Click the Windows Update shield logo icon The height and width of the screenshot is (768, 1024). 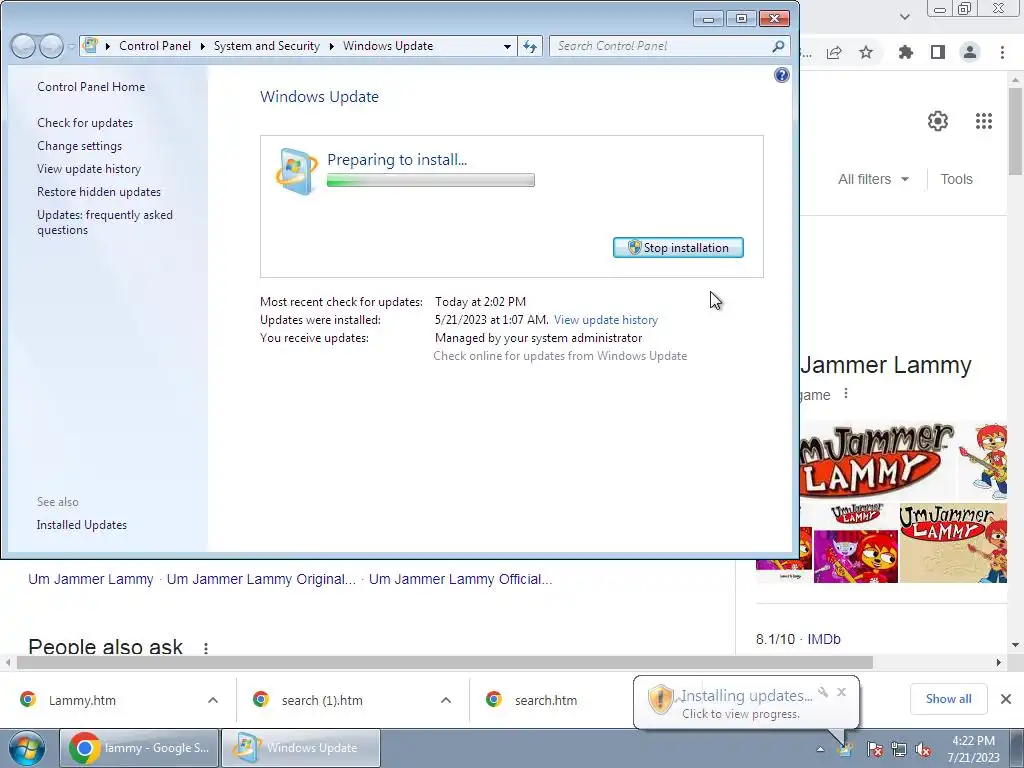pos(296,172)
